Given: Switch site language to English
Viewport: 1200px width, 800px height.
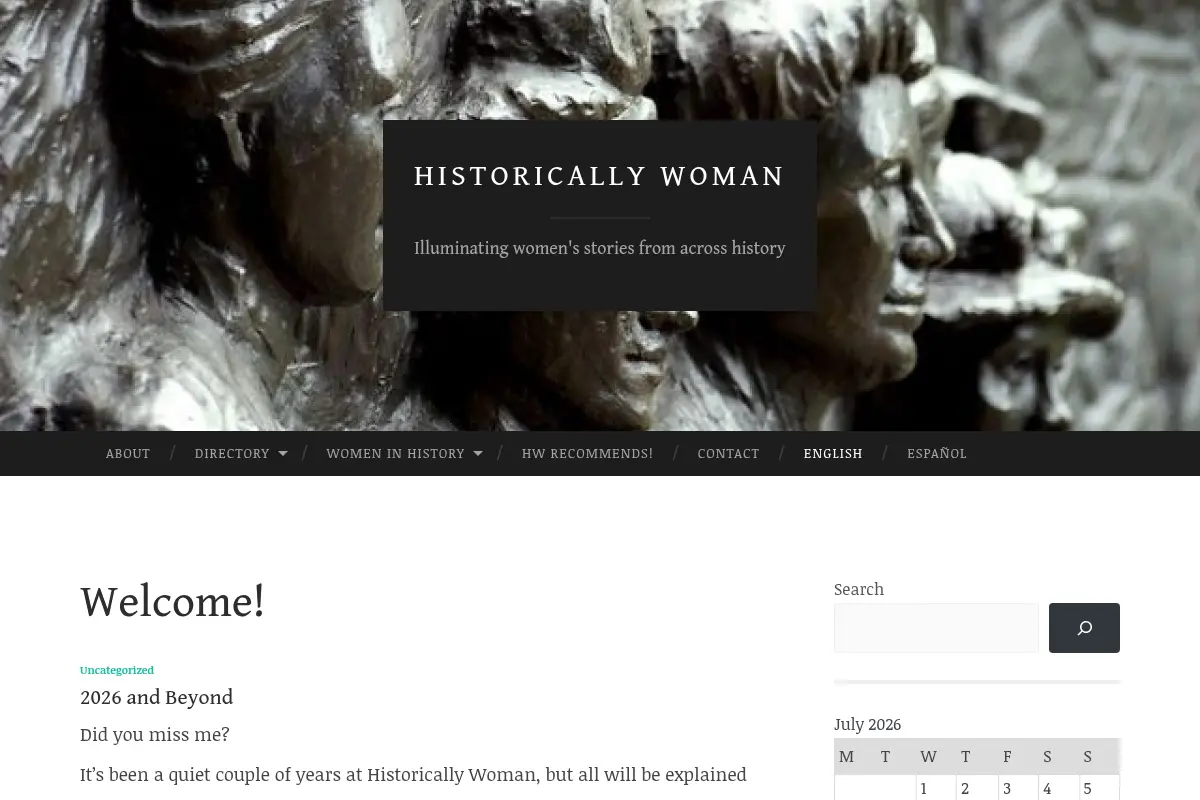Looking at the screenshot, I should click(833, 453).
